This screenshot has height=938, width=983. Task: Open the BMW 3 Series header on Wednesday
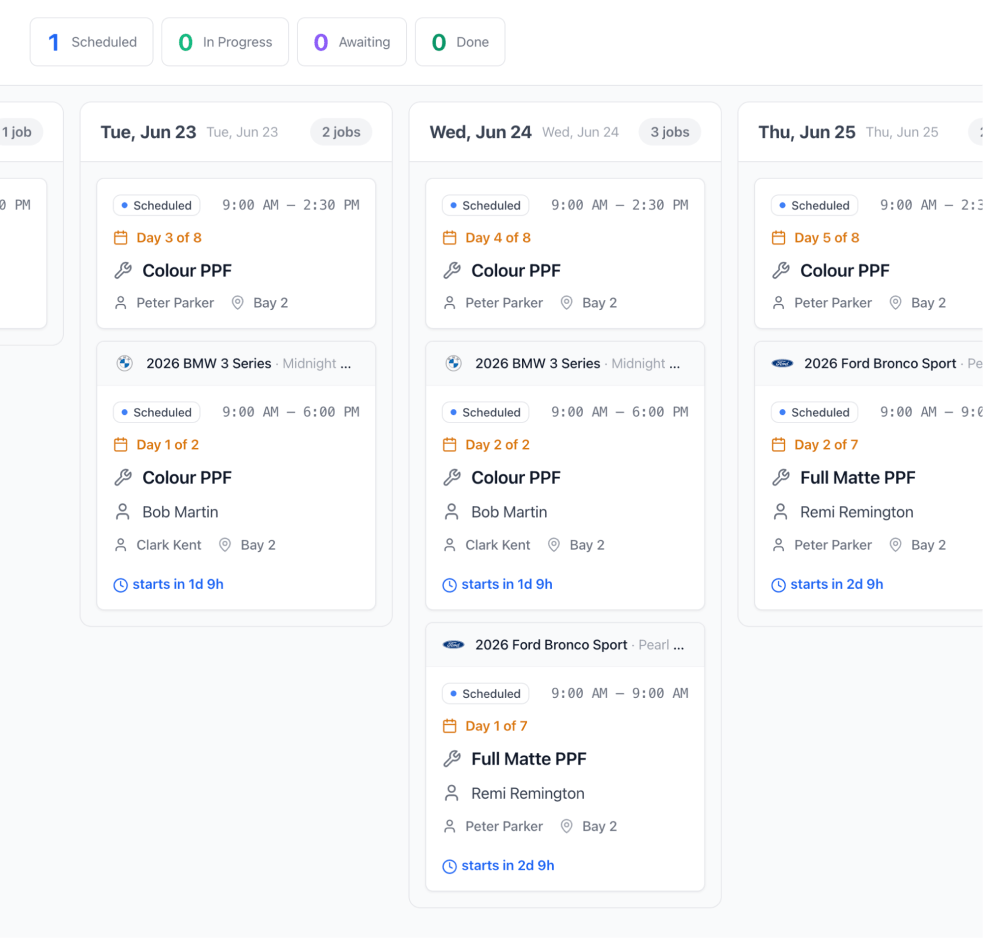(x=565, y=364)
